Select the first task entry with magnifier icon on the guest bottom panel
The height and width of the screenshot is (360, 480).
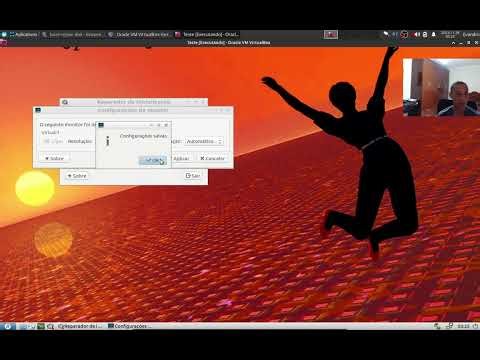click(80, 326)
